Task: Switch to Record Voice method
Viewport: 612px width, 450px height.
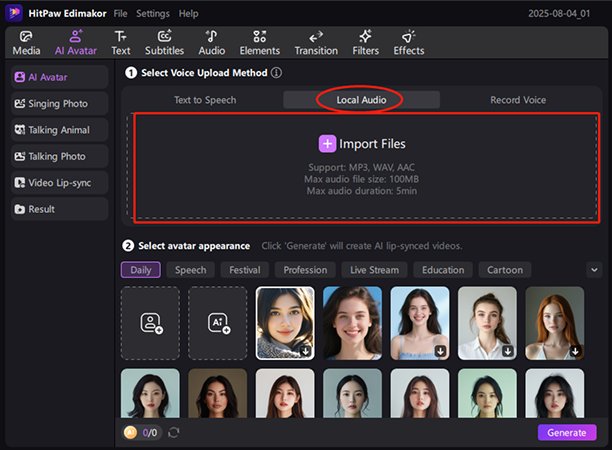Action: pyautogui.click(x=518, y=100)
